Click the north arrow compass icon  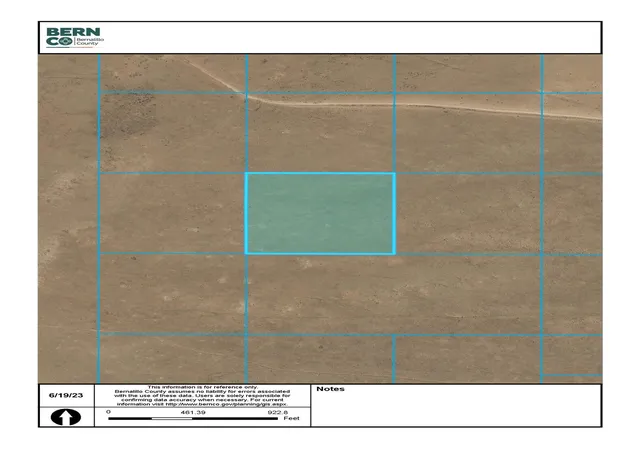66,417
